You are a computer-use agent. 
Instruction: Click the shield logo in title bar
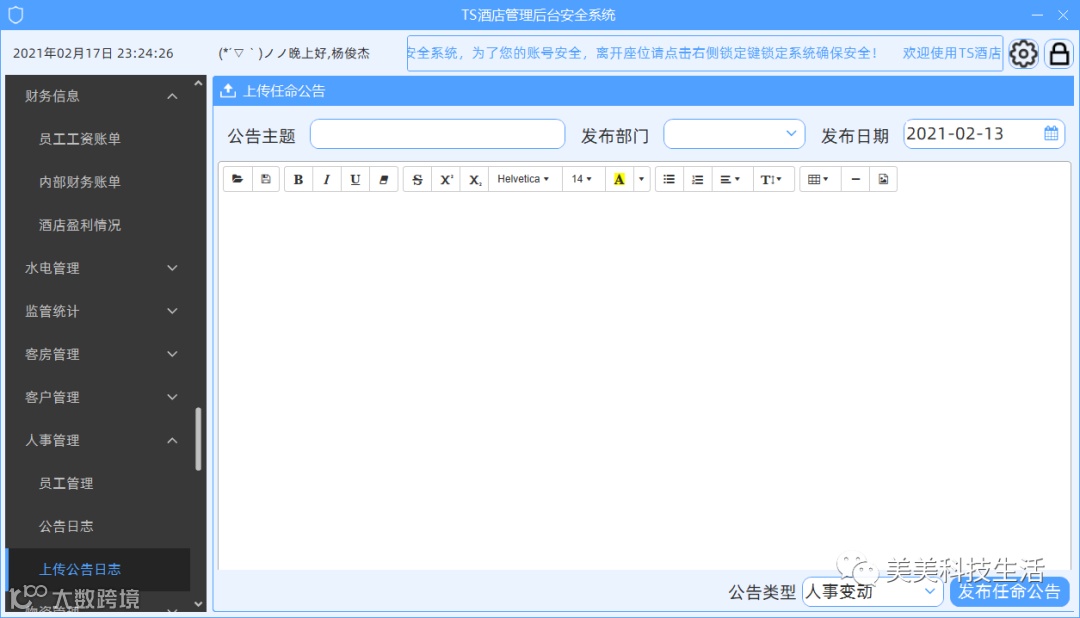(16, 14)
